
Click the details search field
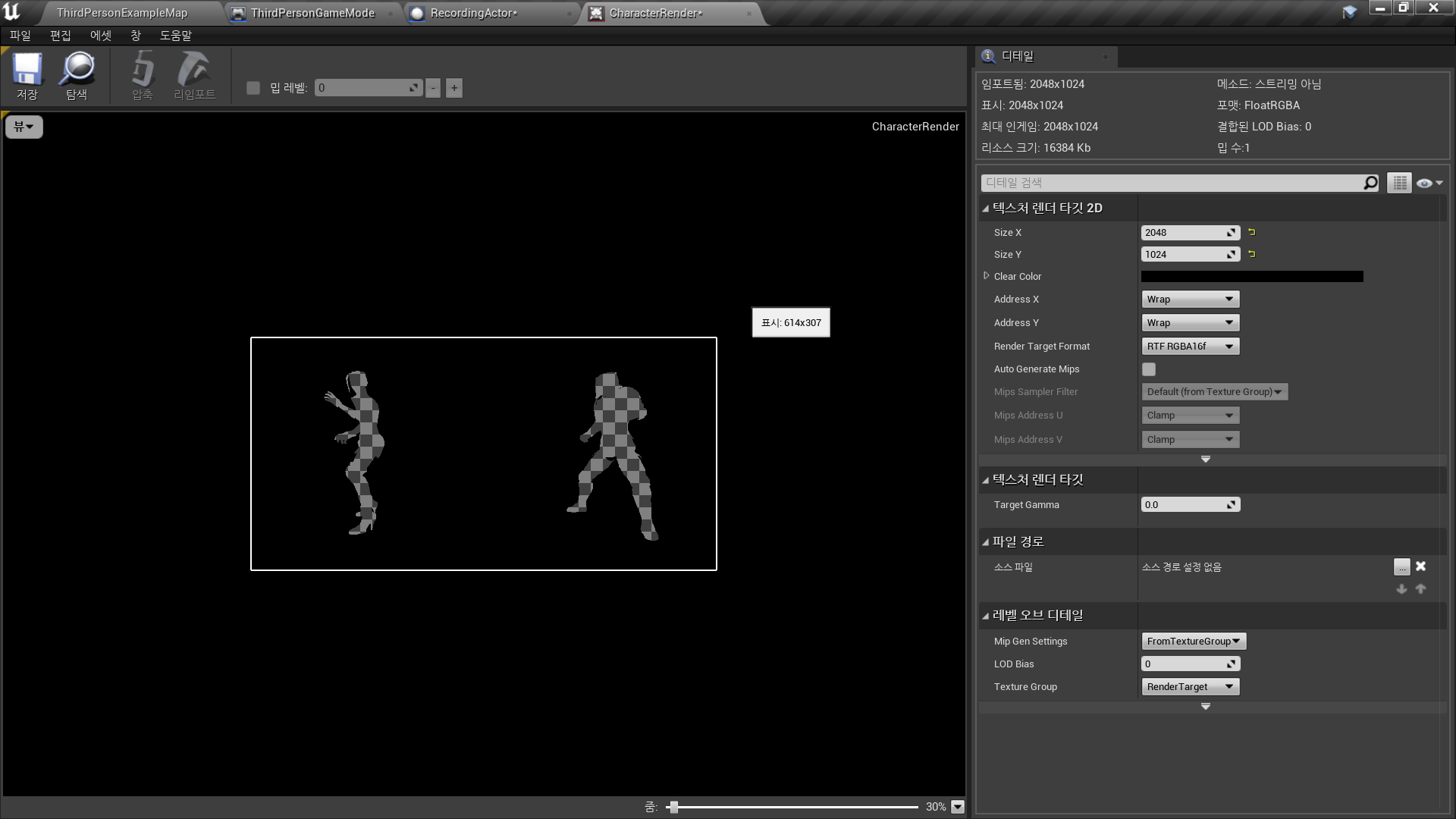point(1172,183)
